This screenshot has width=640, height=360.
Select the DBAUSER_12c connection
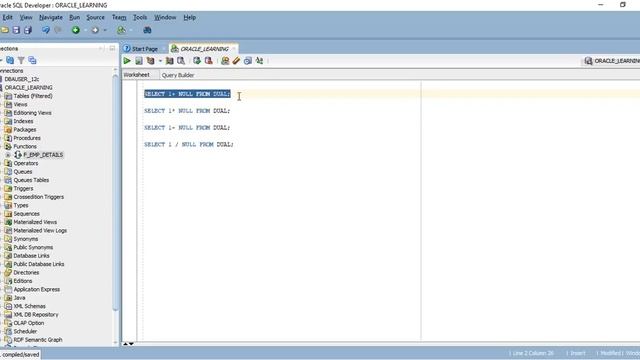[x=22, y=79]
